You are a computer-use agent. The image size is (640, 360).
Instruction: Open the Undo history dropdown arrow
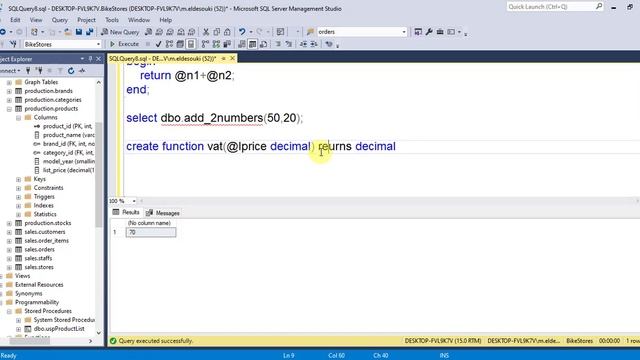251,32
